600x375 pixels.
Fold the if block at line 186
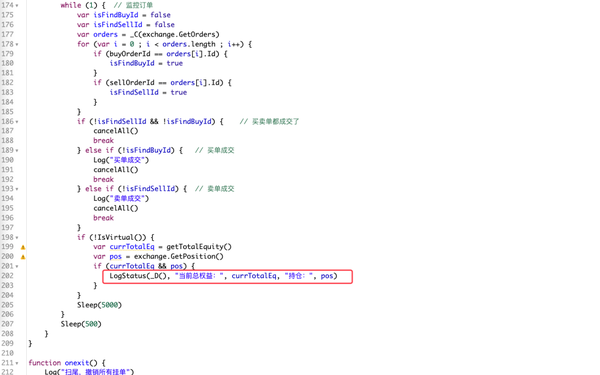point(17,122)
